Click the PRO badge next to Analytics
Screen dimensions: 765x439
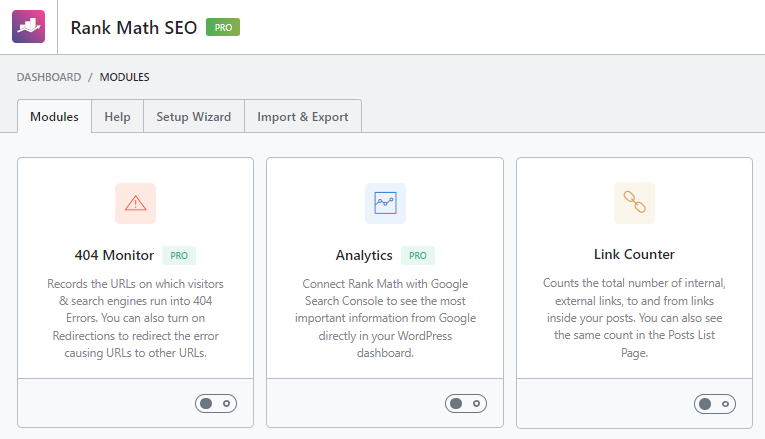tap(418, 255)
